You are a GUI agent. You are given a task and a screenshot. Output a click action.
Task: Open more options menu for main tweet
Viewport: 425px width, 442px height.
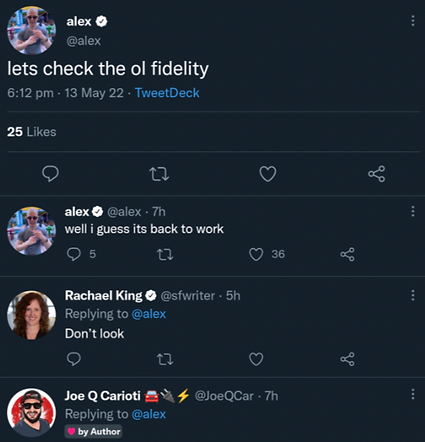coord(413,21)
